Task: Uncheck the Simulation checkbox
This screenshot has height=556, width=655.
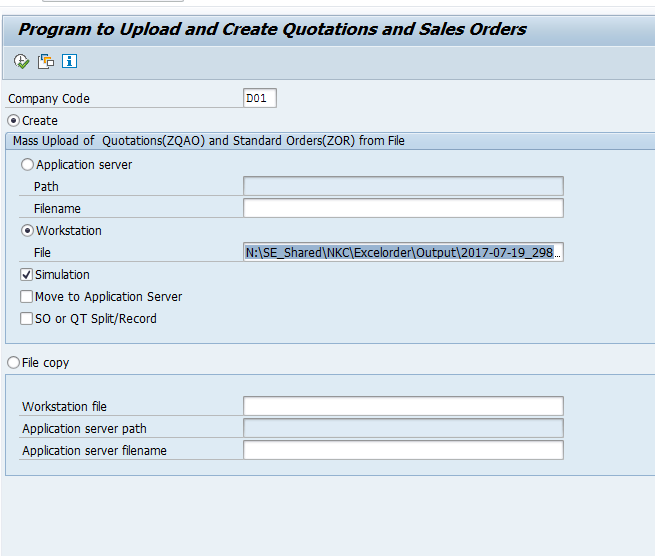Action: point(27,275)
